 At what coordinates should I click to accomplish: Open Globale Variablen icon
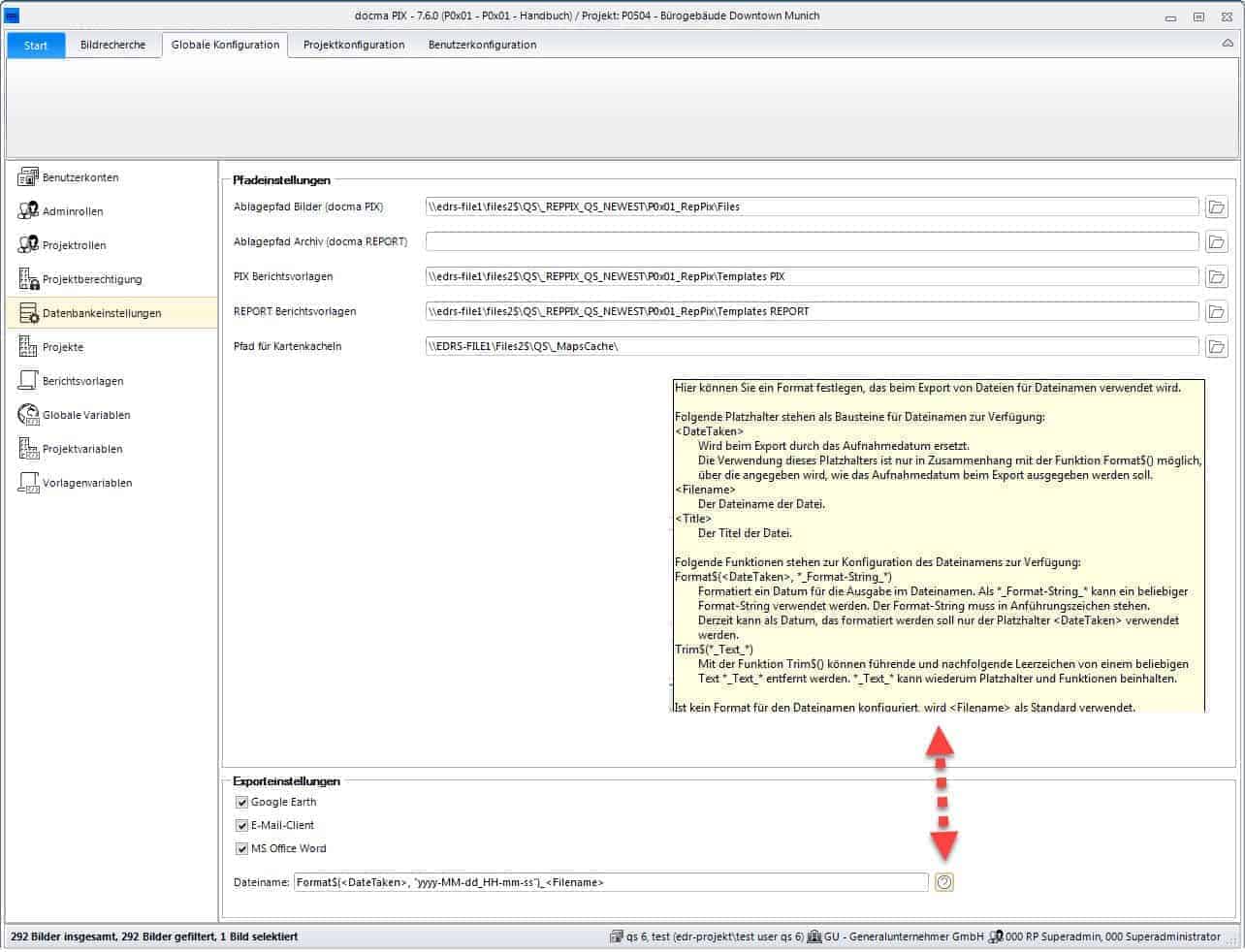(28, 415)
